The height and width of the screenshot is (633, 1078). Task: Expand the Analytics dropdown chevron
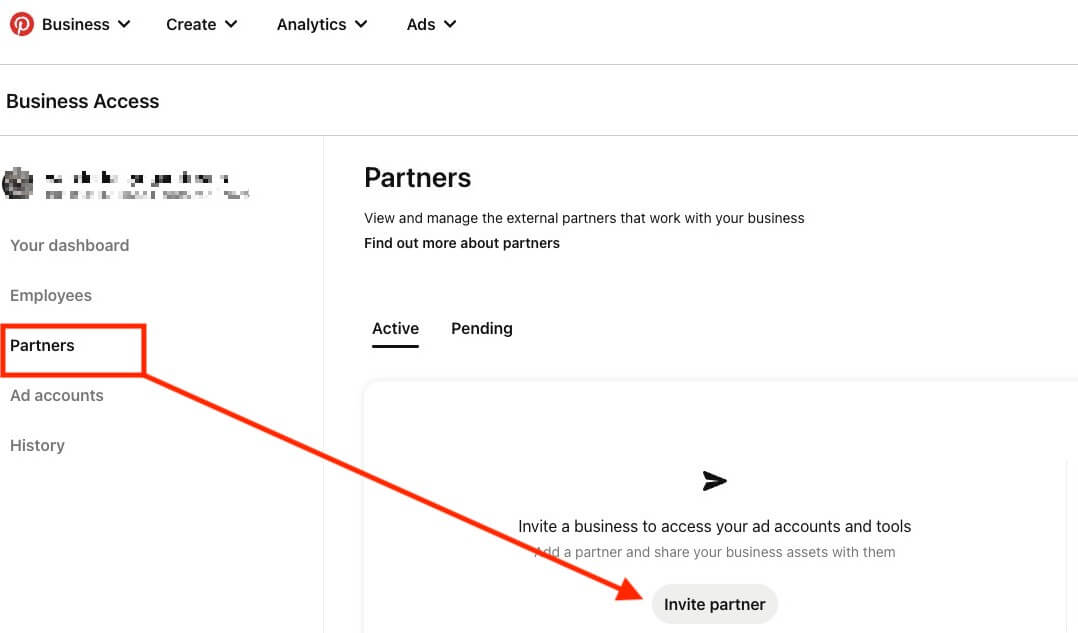pos(361,24)
